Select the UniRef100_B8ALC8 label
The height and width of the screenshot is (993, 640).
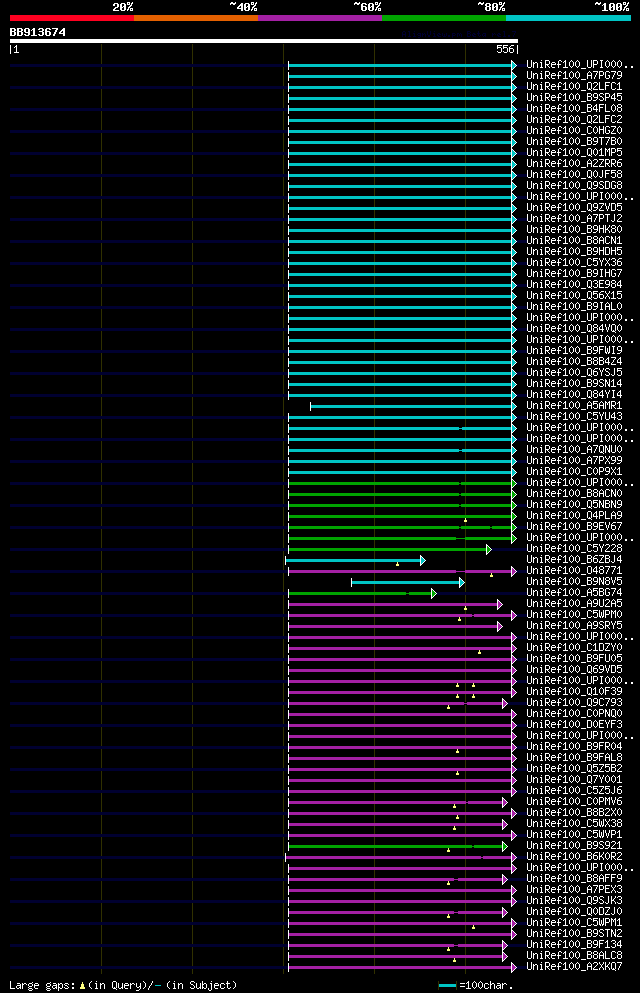pos(574,956)
